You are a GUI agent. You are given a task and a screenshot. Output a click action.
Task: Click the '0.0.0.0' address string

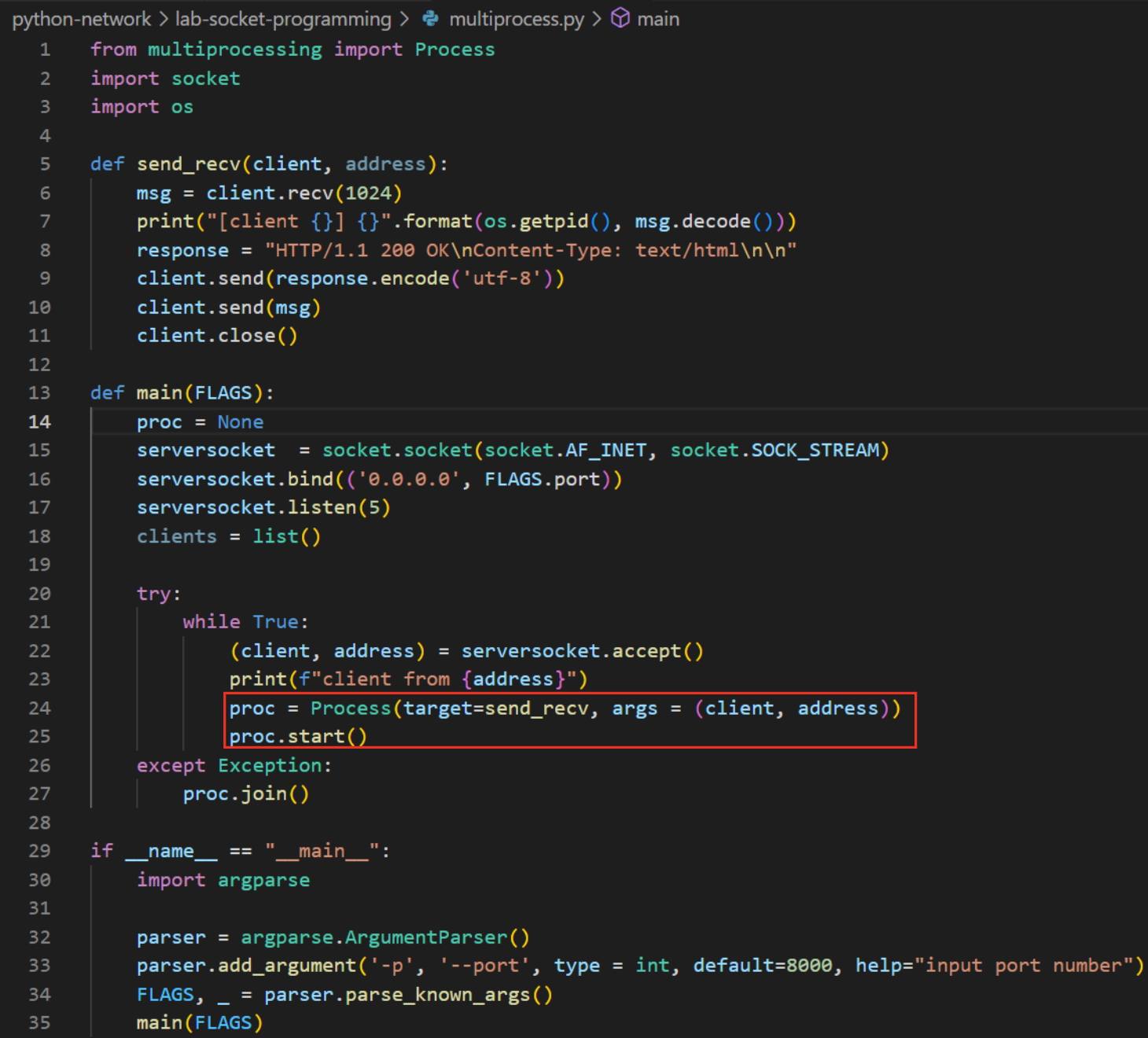(409, 480)
